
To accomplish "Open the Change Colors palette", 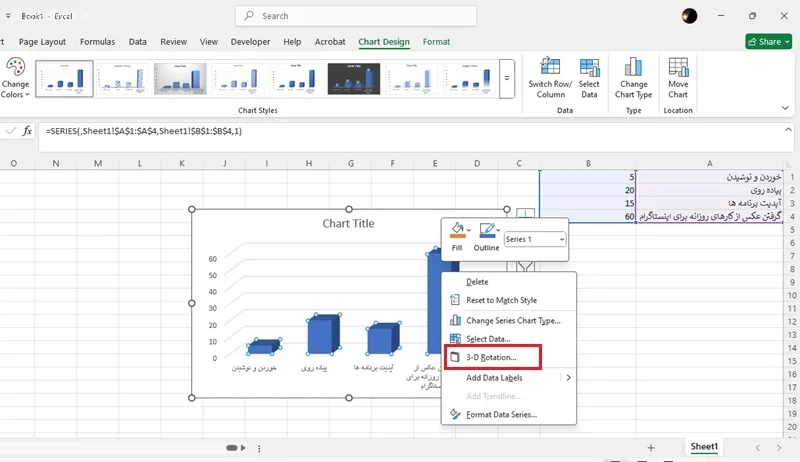I will point(15,68).
